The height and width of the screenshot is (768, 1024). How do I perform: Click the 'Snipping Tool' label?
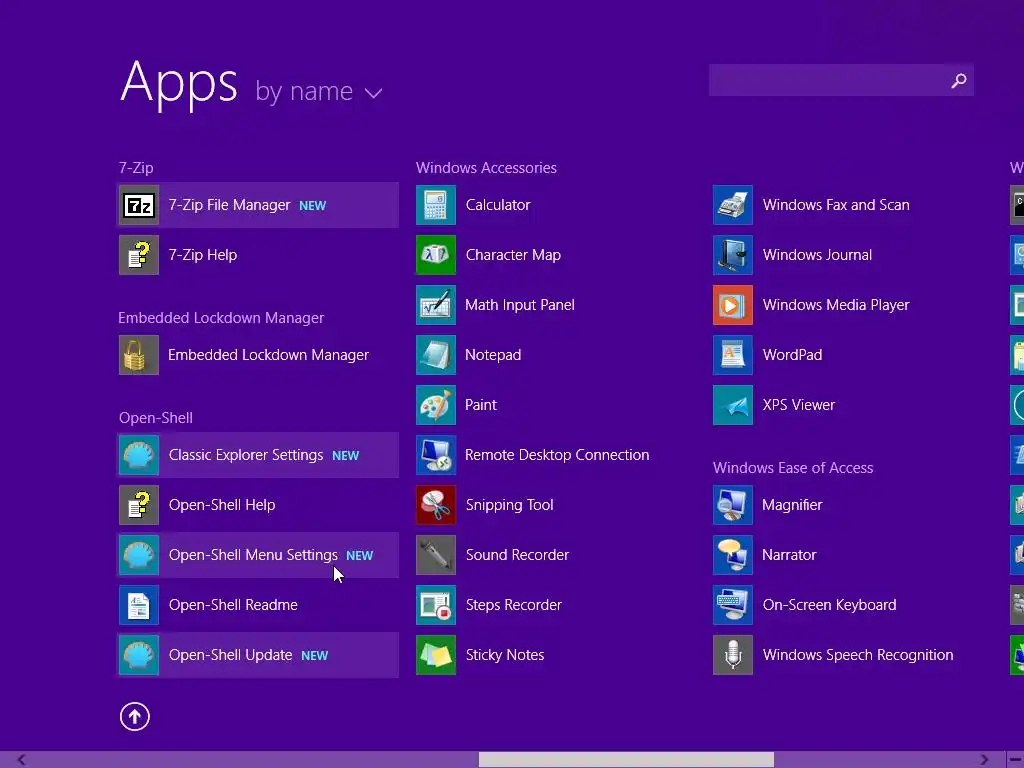coord(509,505)
